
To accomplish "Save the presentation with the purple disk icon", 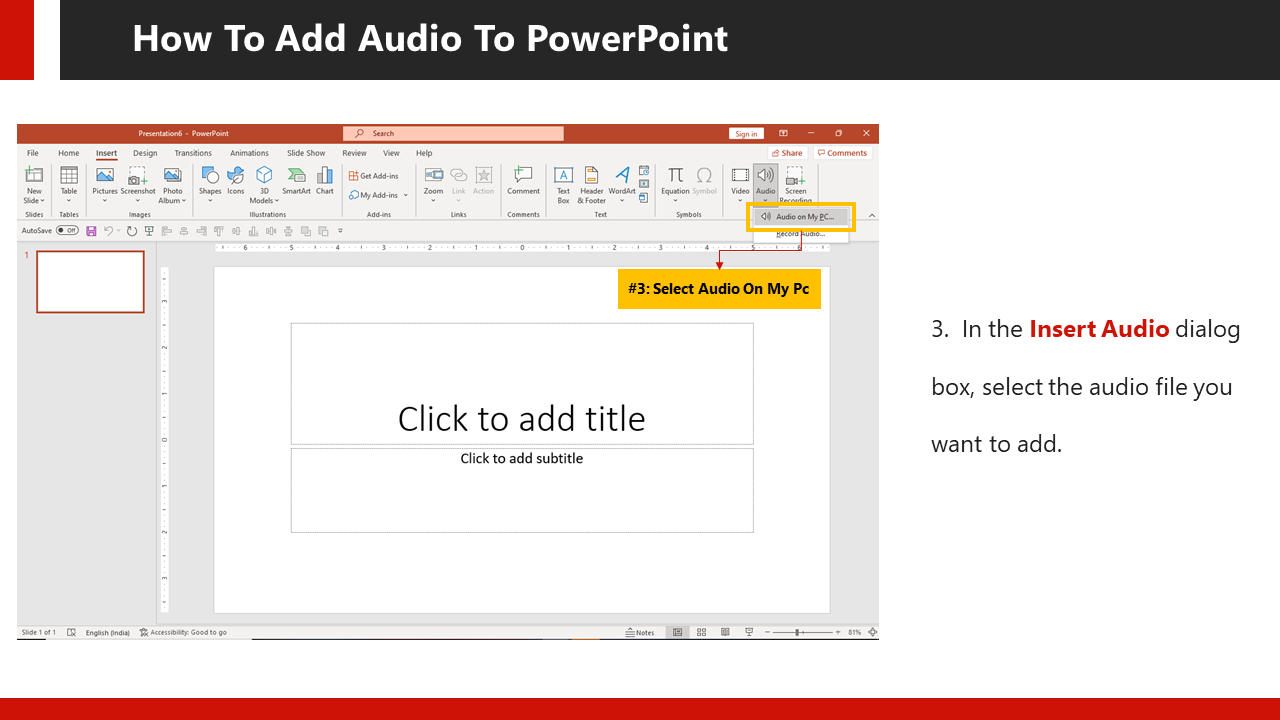I will coord(91,231).
